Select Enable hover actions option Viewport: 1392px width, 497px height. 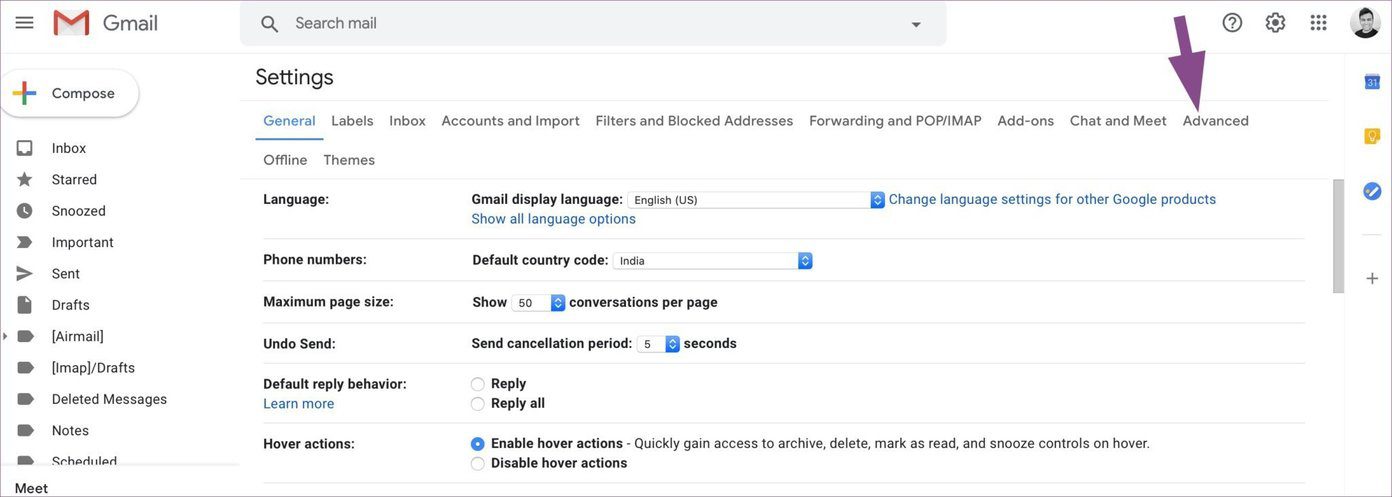(478, 444)
